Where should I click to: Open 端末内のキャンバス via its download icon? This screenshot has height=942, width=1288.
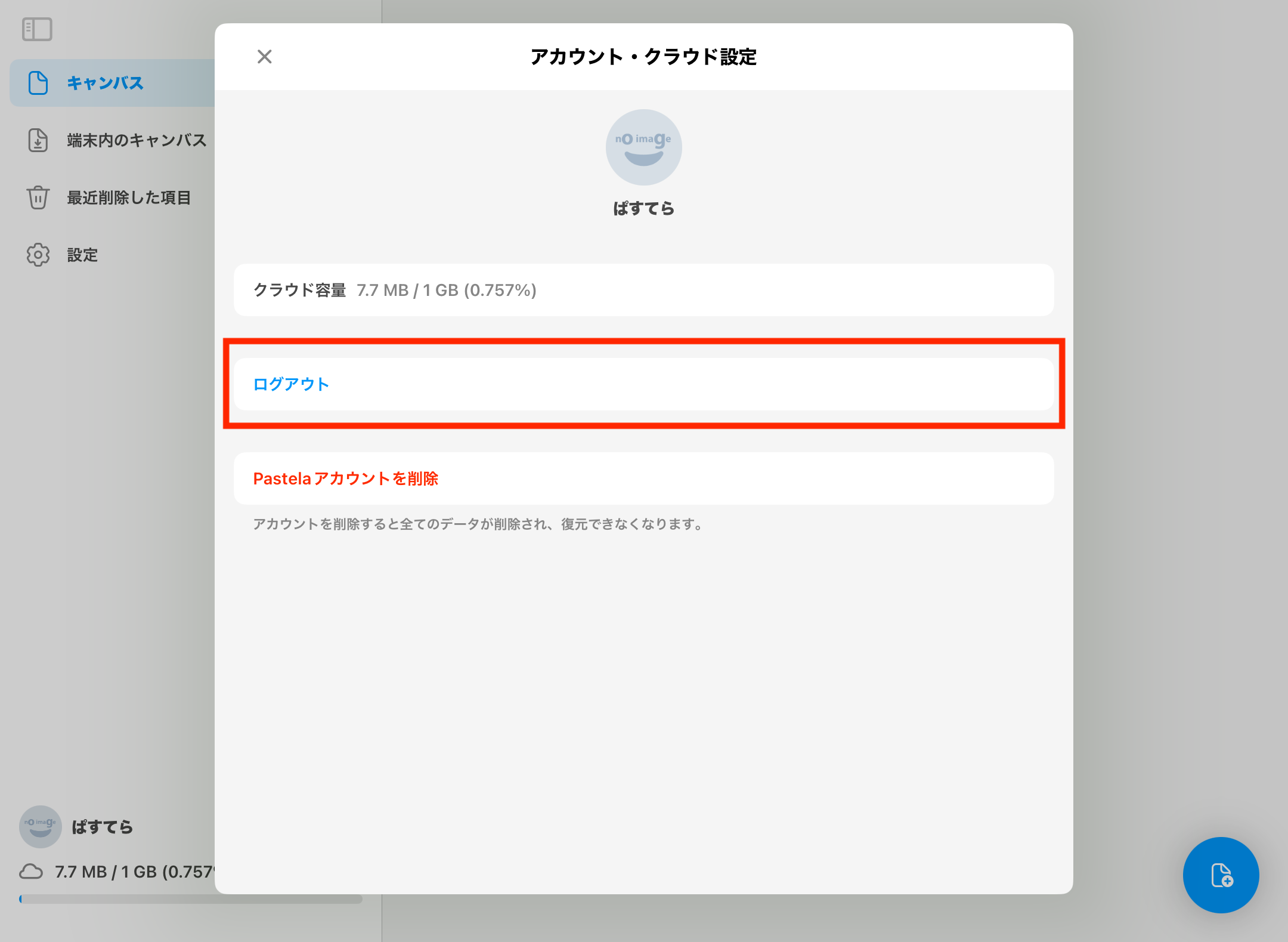pyautogui.click(x=38, y=141)
